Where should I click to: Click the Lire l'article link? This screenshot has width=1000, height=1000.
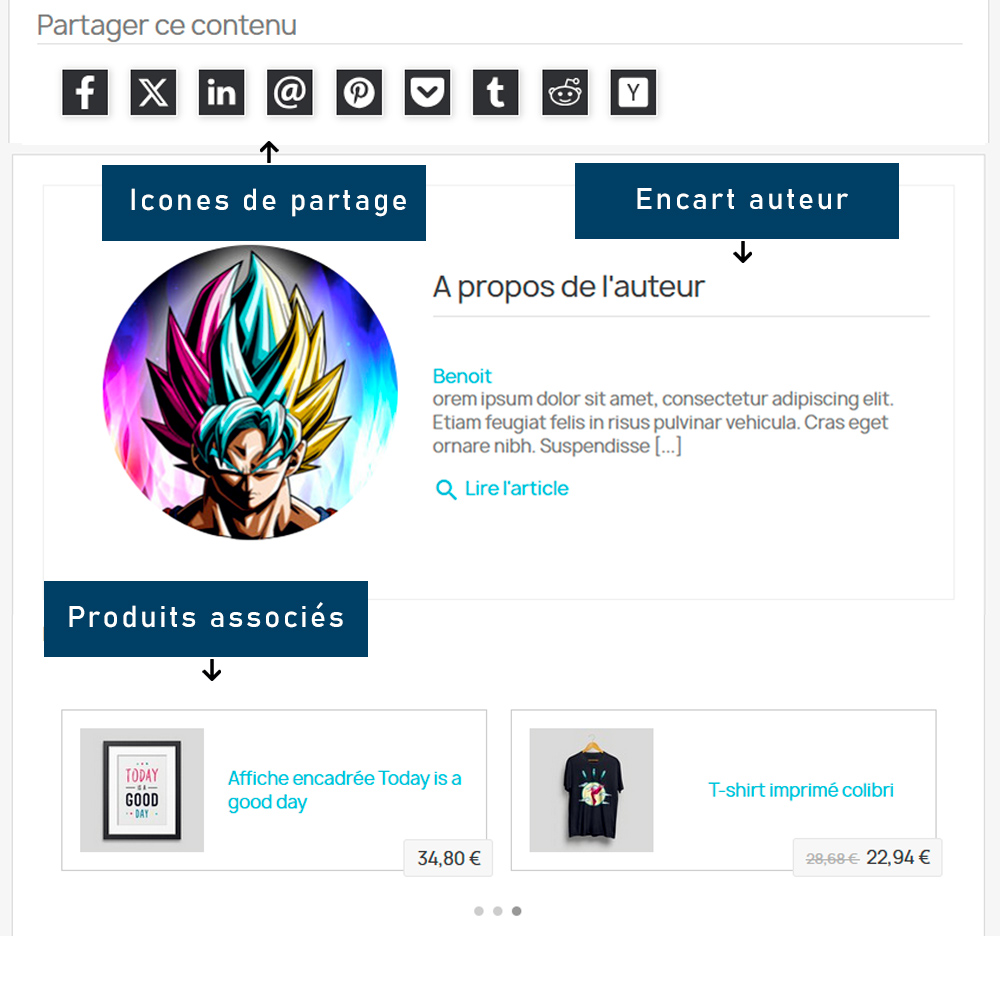coord(517,489)
